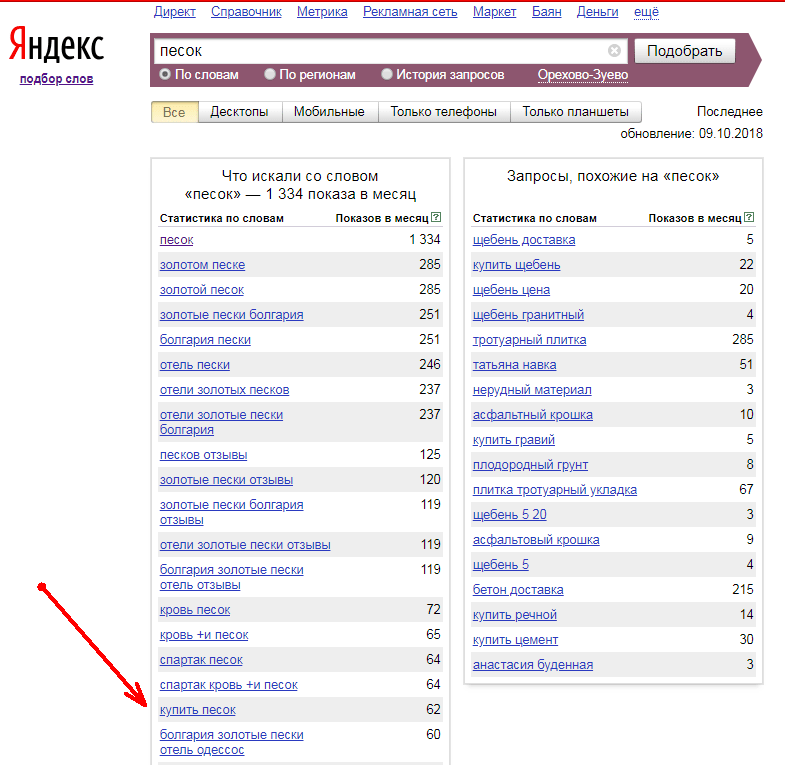Open the 'болгария пески' keyword link
The image size is (785, 765).
coord(205,340)
